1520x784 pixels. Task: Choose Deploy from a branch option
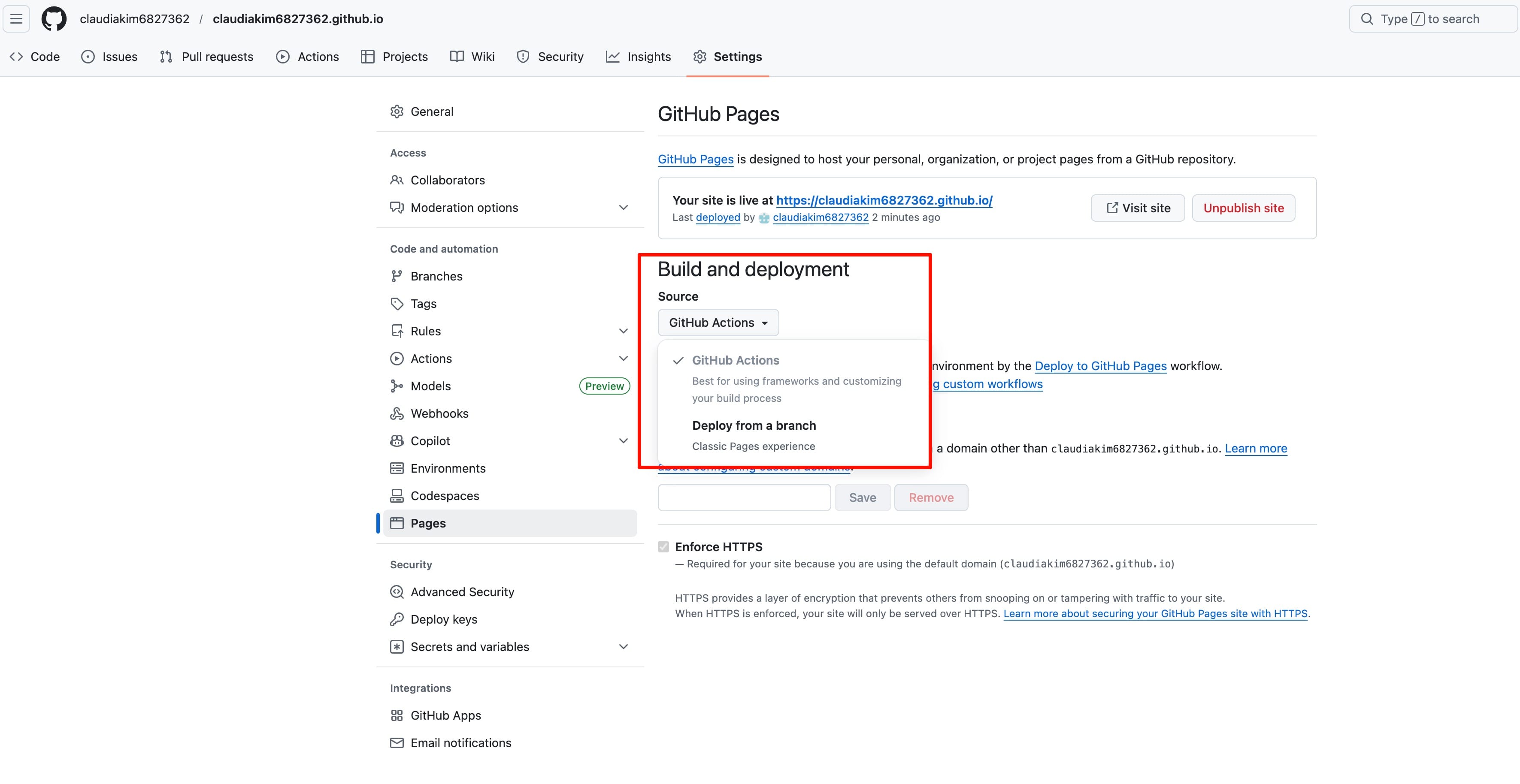(754, 426)
